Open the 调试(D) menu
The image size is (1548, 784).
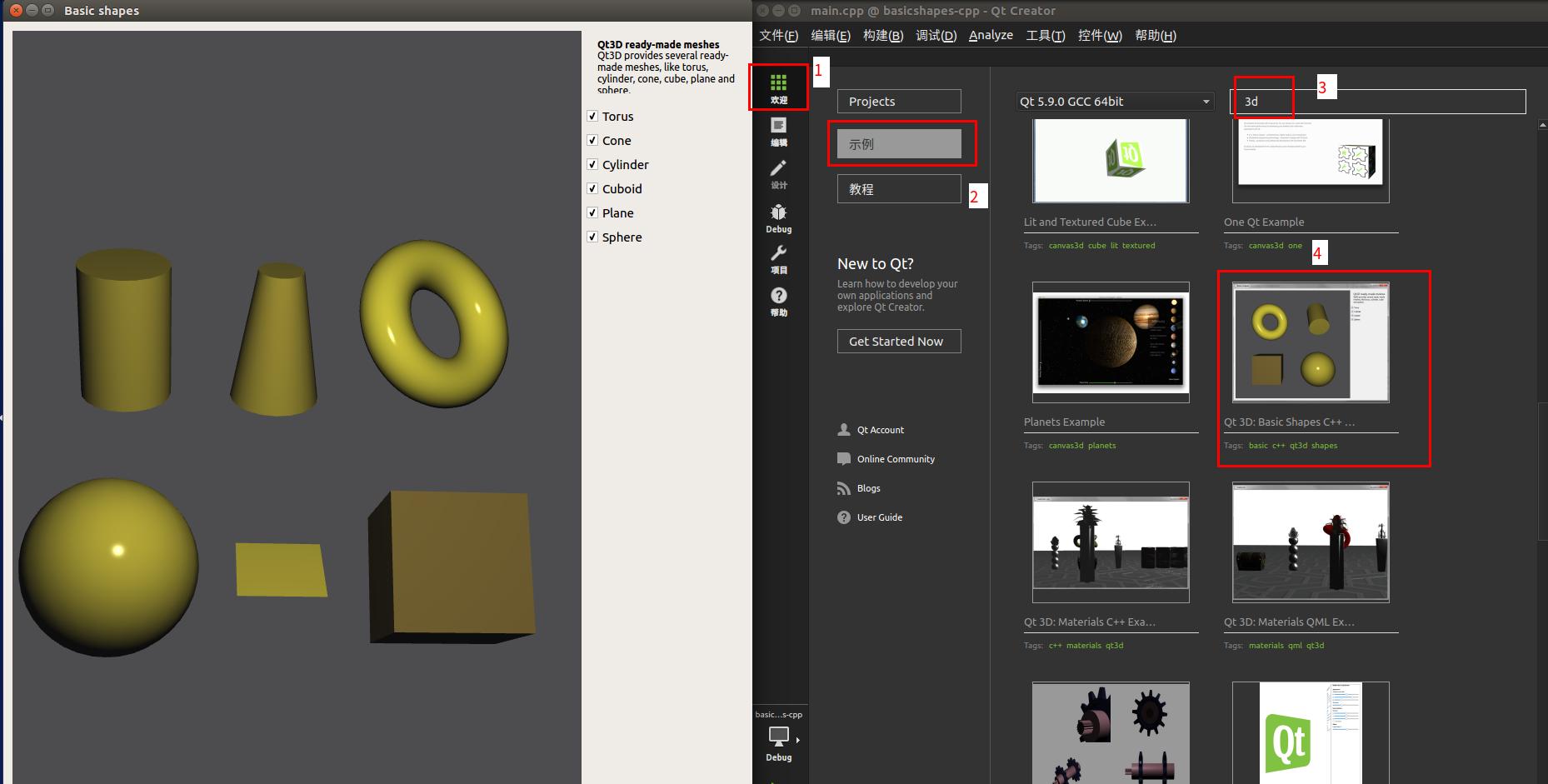point(936,35)
